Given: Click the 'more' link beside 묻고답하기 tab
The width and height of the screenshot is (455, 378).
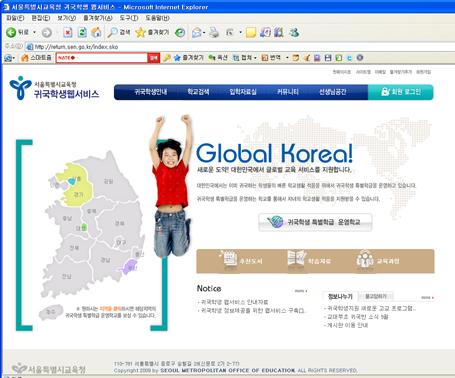Looking at the screenshot, I should (427, 297).
